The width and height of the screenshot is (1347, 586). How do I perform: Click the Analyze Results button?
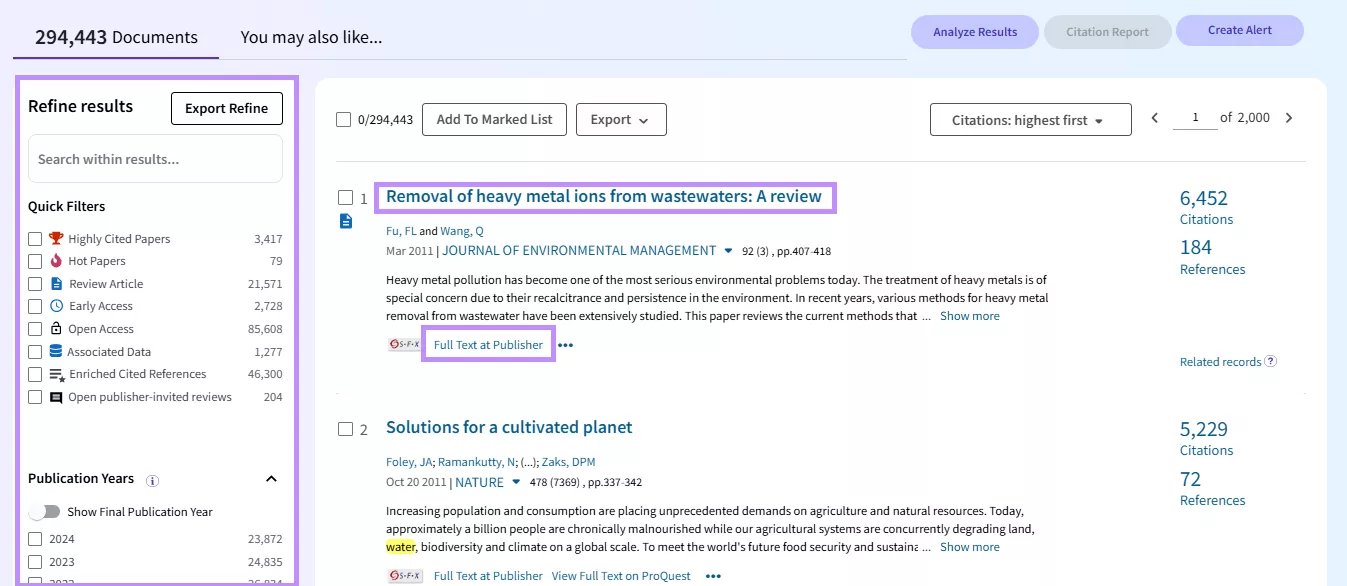point(974,31)
